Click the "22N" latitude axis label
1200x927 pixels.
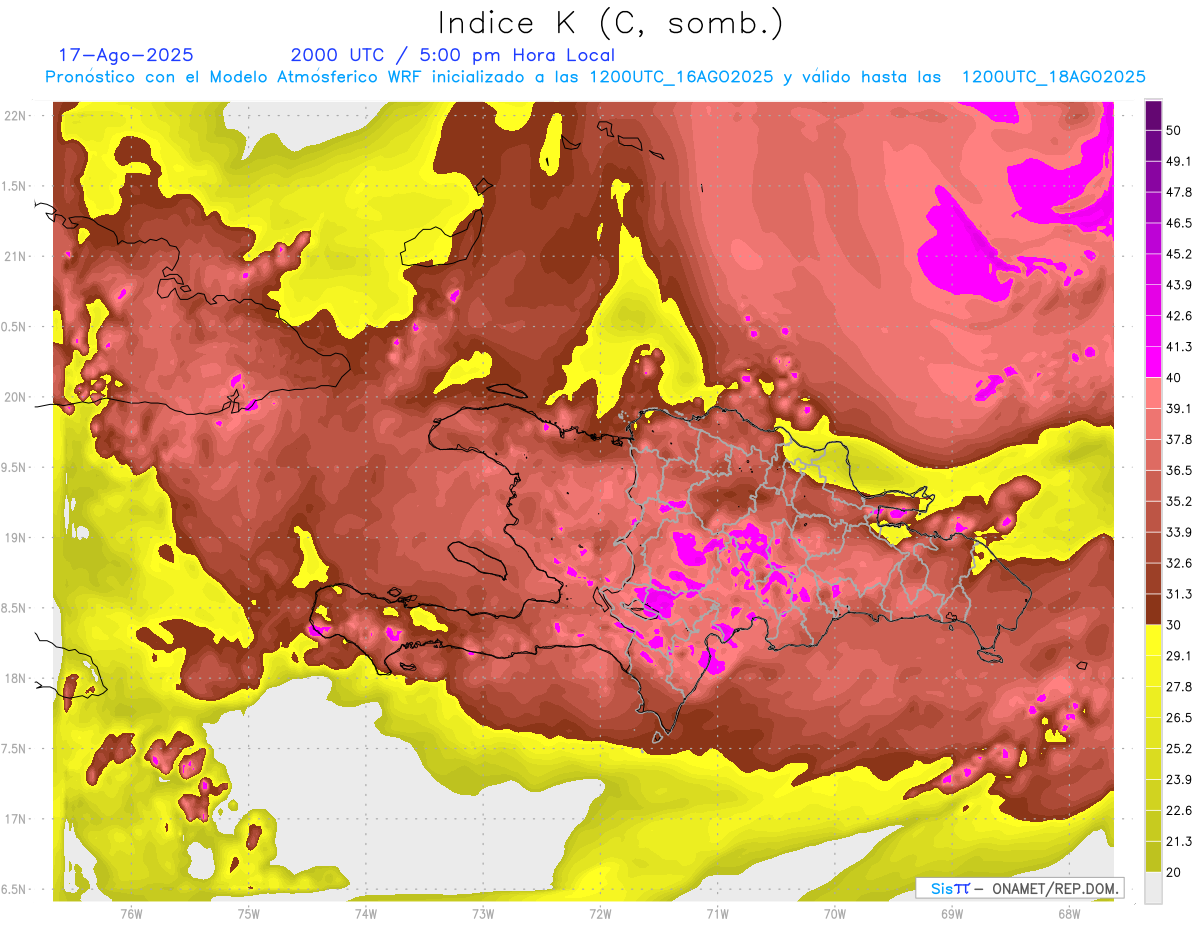tap(17, 115)
